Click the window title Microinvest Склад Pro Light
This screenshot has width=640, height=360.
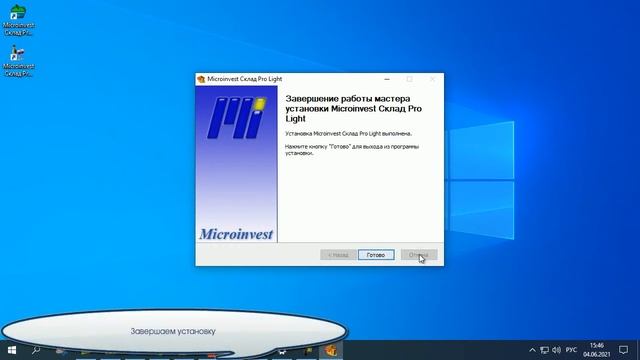[244, 79]
